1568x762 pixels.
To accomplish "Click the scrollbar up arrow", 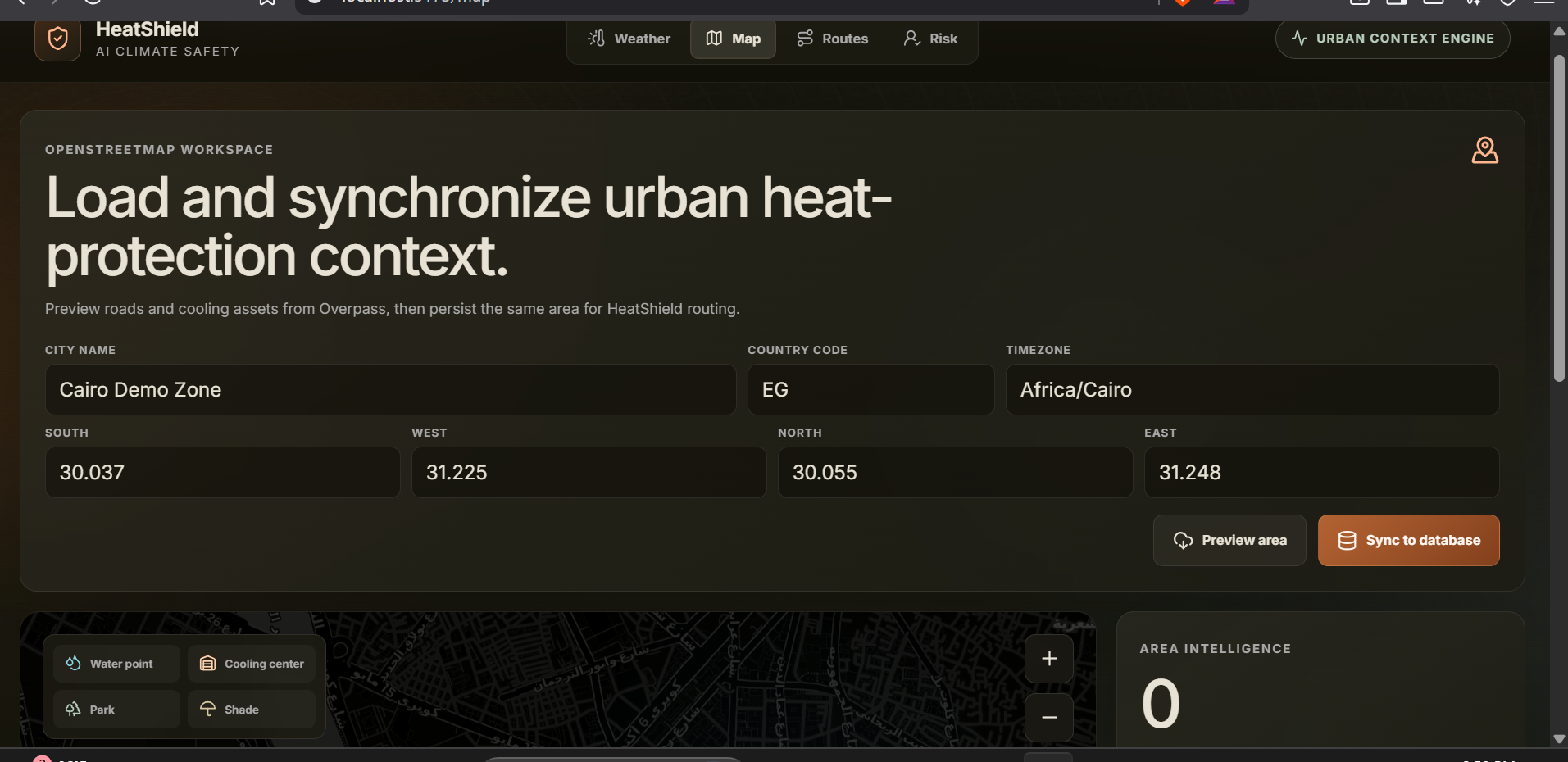I will (1559, 31).
